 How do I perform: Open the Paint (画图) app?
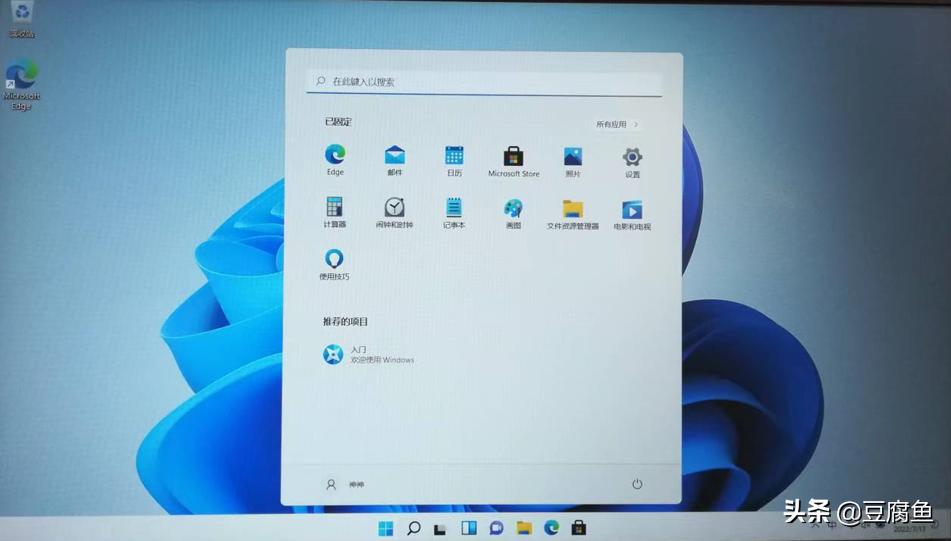[513, 213]
